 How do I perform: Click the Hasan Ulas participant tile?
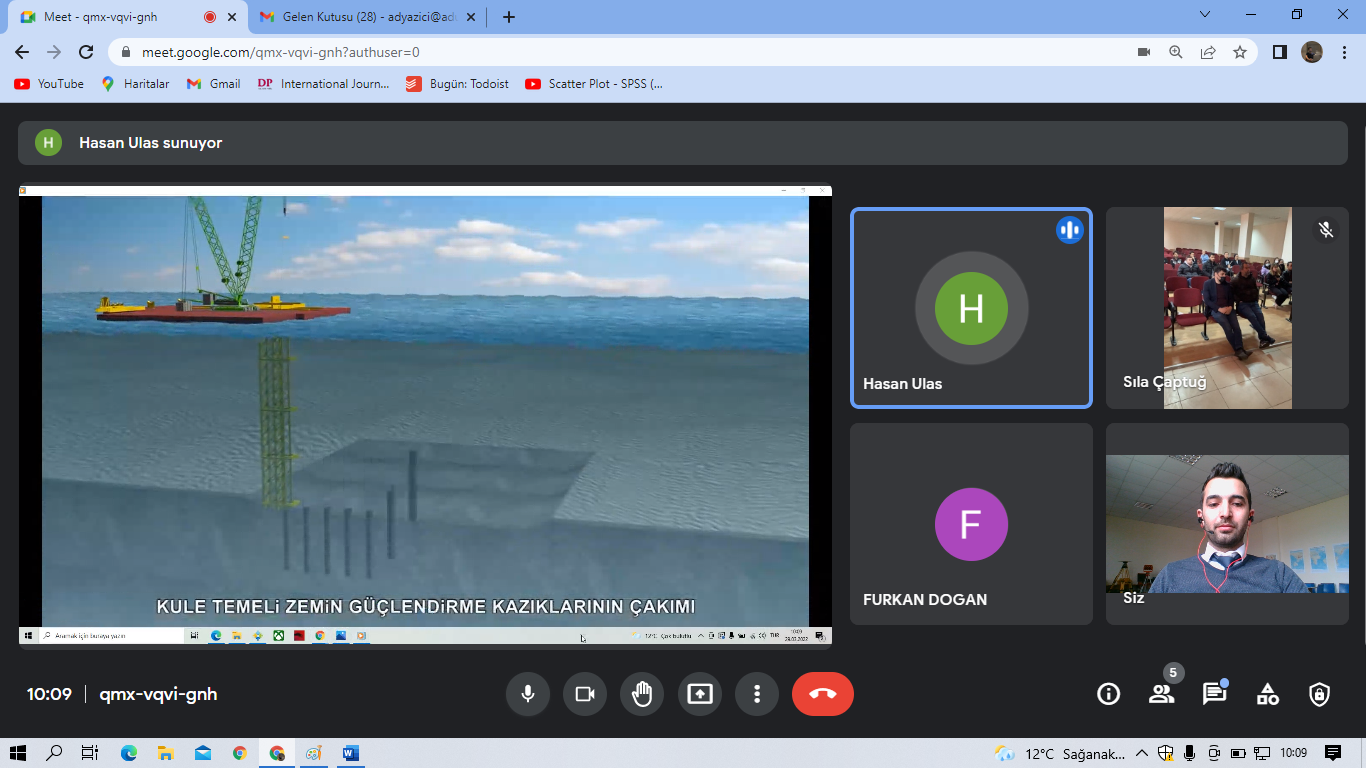(x=970, y=308)
